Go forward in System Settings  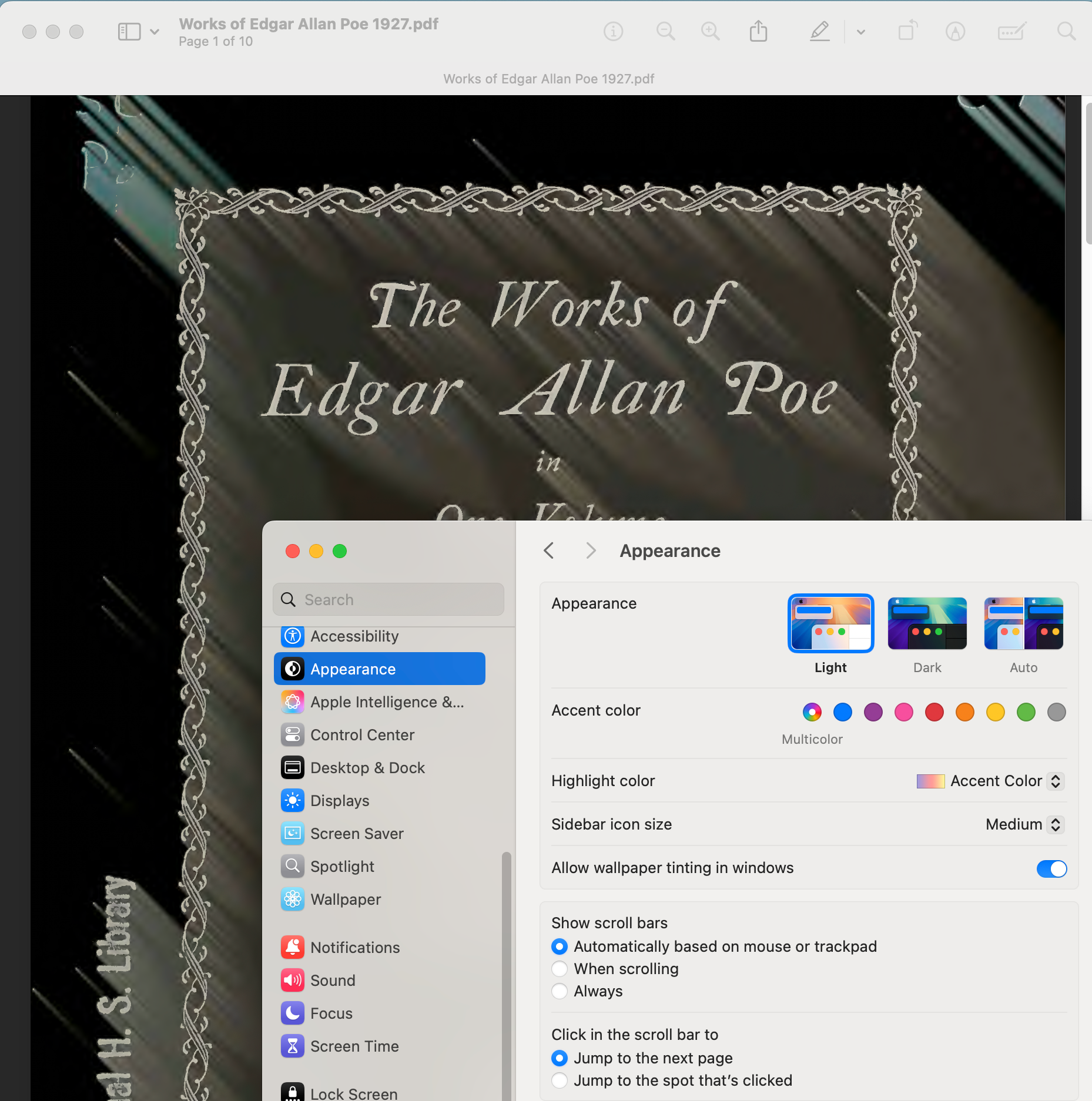[x=591, y=550]
